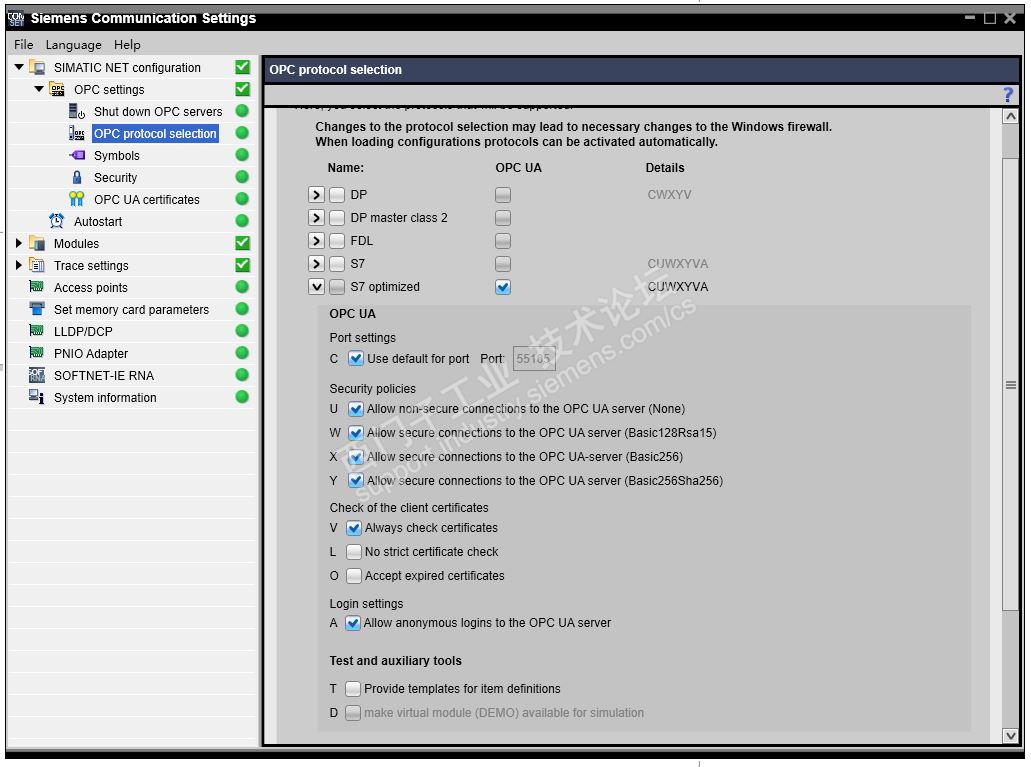1031x767 pixels.
Task: Uncheck Always check certificates
Action: click(354, 528)
